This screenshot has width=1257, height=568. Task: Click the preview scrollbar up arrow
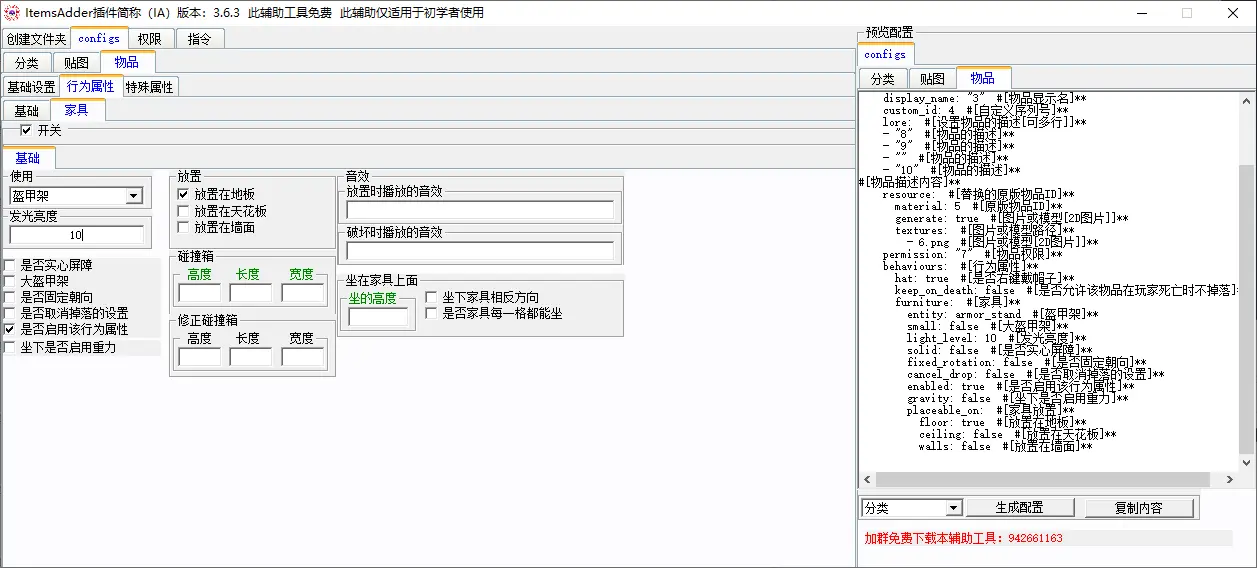(1246, 100)
